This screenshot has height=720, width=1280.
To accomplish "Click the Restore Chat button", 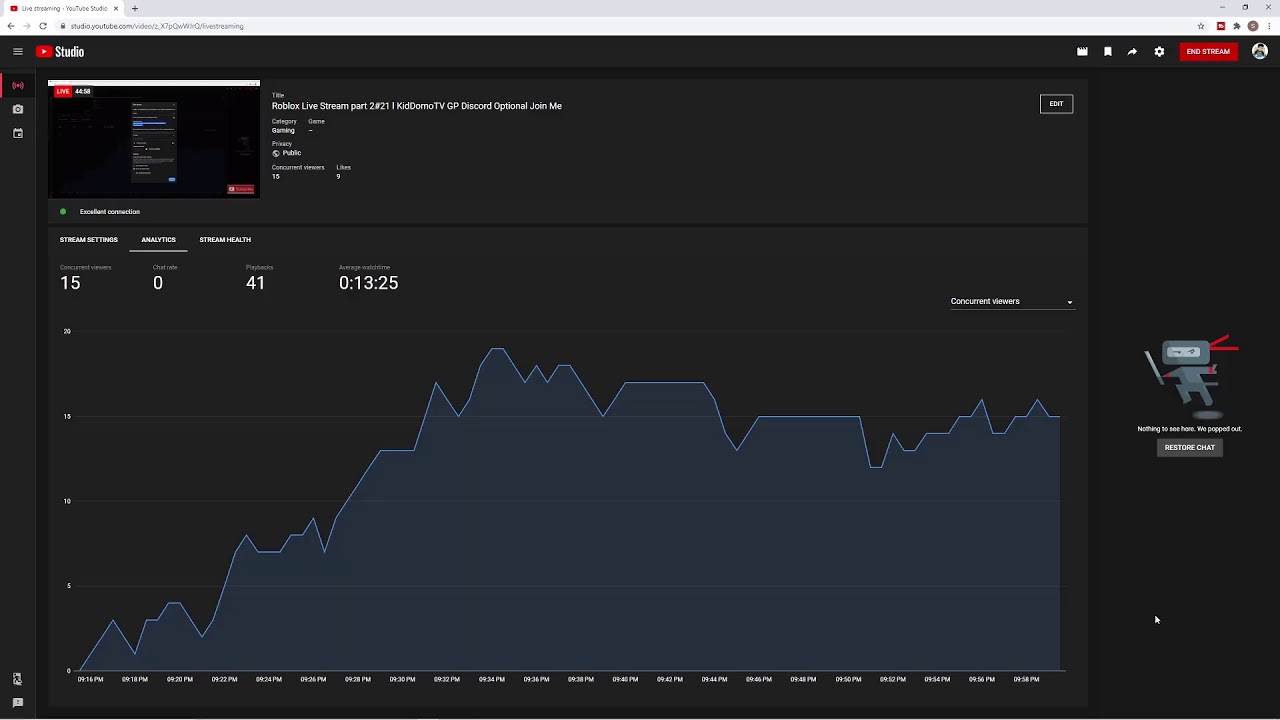I will tap(1189, 448).
